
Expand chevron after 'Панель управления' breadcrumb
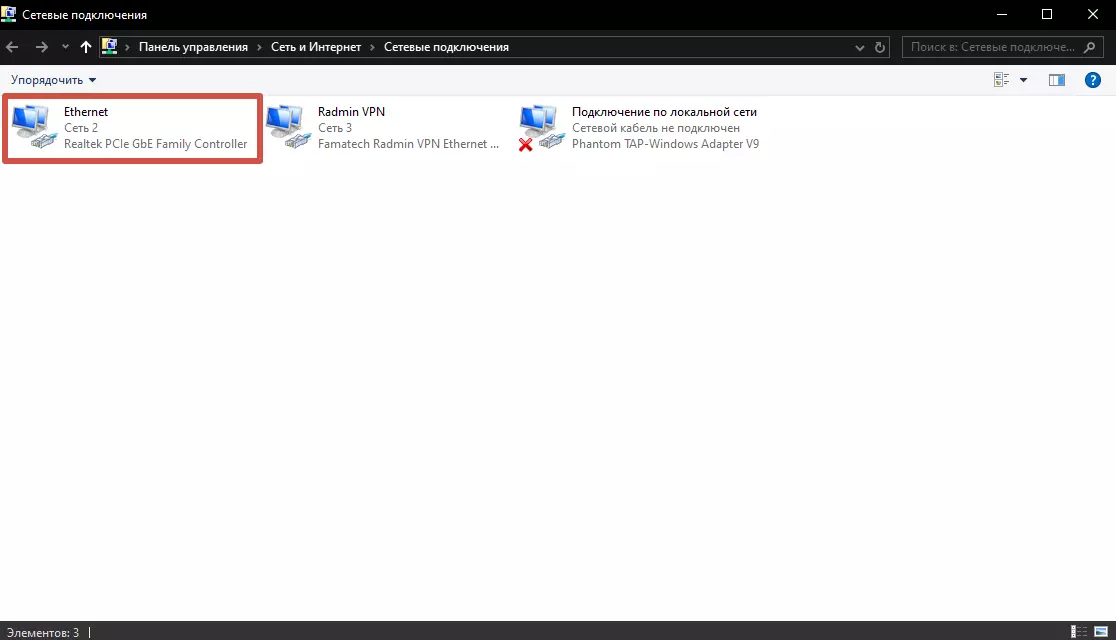259,47
